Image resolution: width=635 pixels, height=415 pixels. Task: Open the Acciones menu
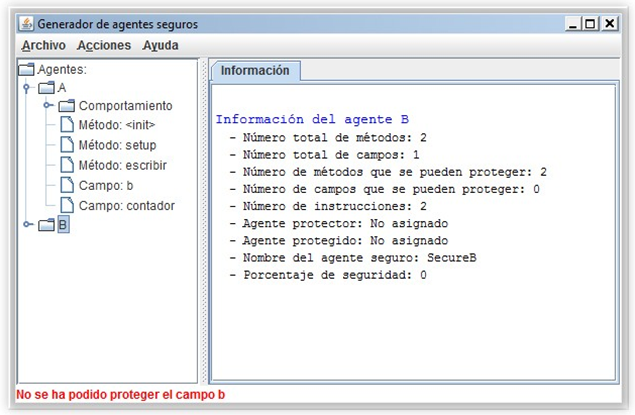(104, 45)
